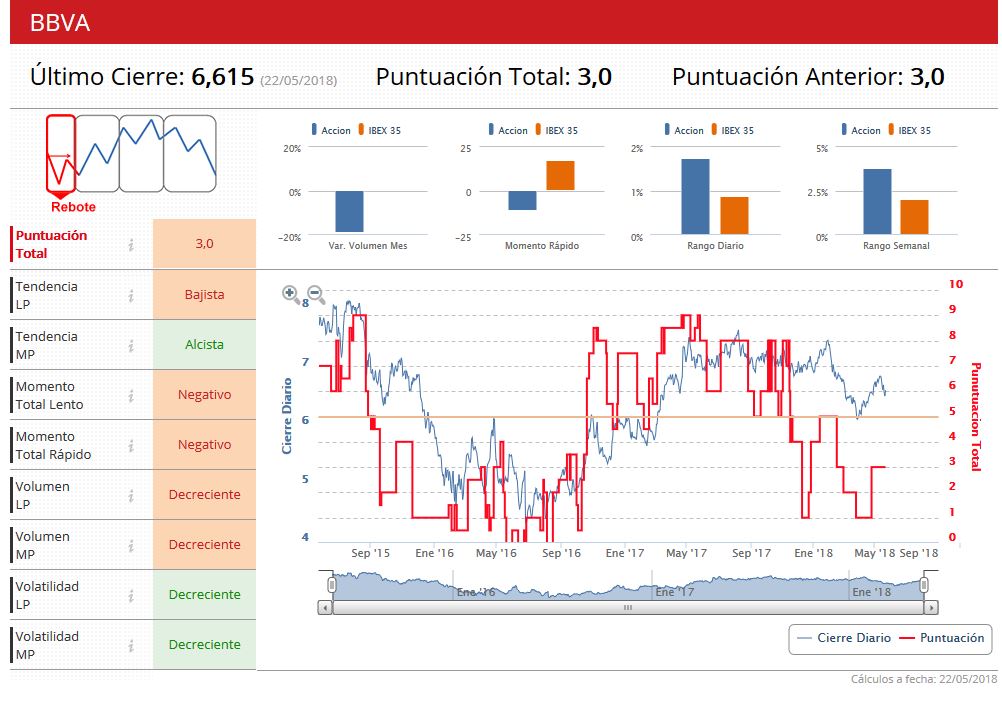Click the Ene '17 marker in navigator
This screenshot has width=1002, height=706.
click(674, 592)
